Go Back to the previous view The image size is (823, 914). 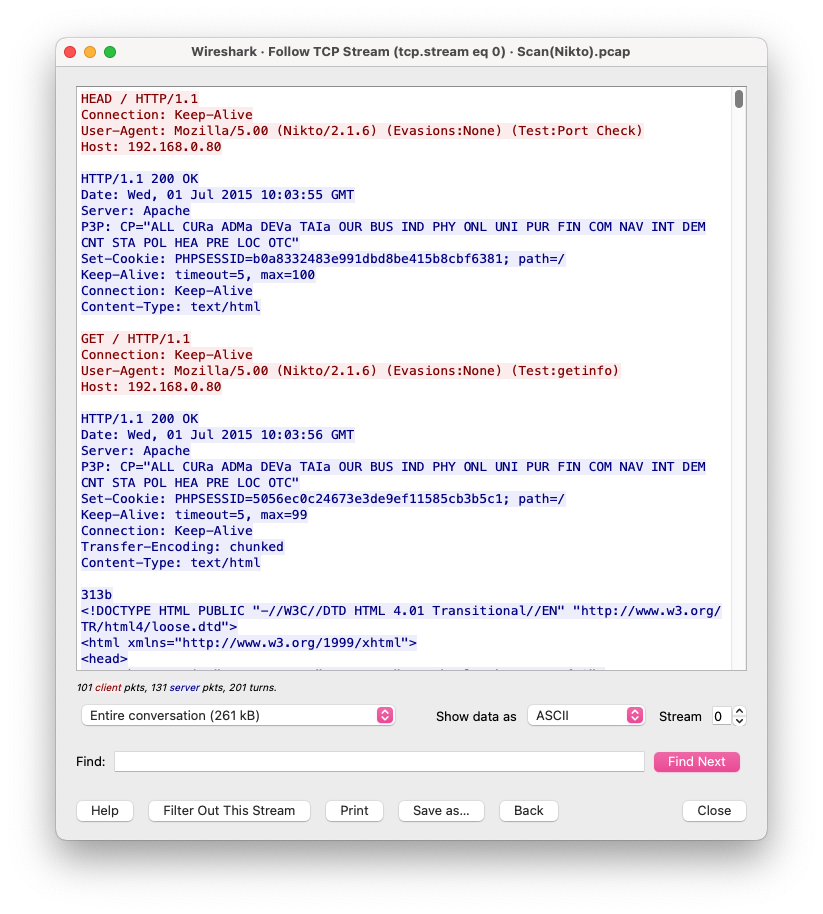point(528,810)
